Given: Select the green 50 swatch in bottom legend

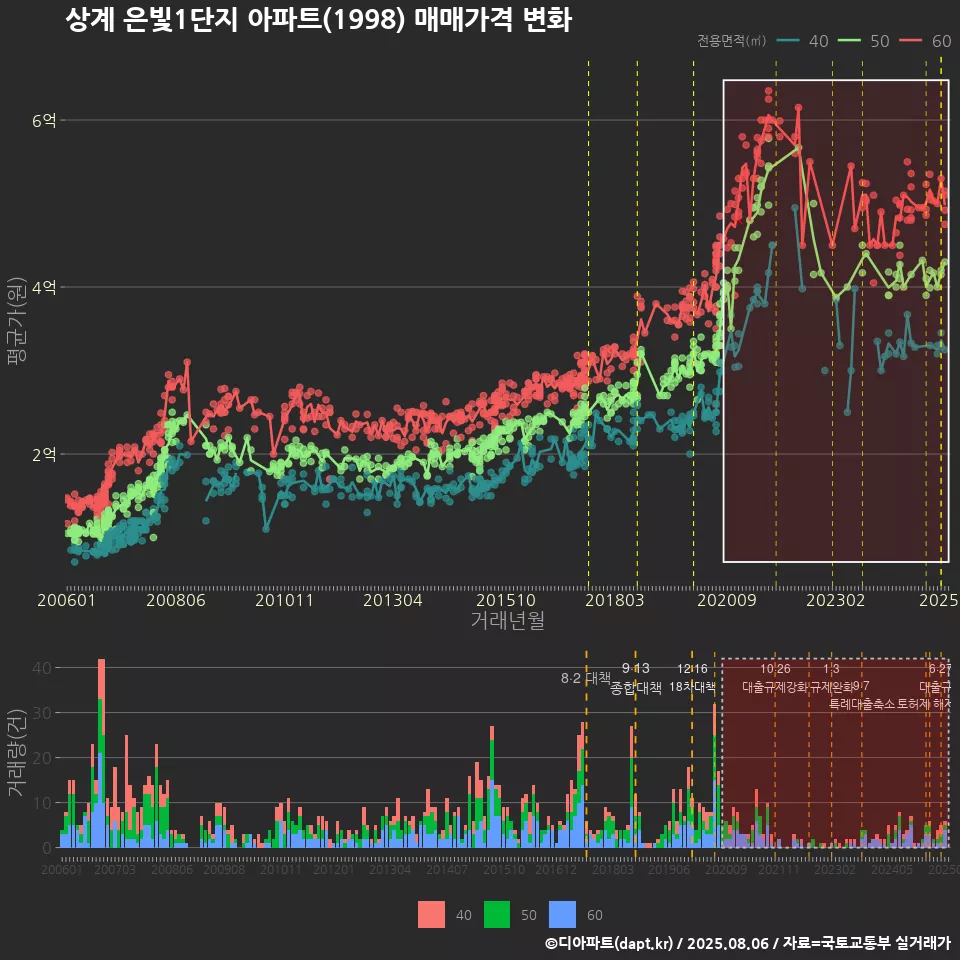Looking at the screenshot, I should point(497,915).
